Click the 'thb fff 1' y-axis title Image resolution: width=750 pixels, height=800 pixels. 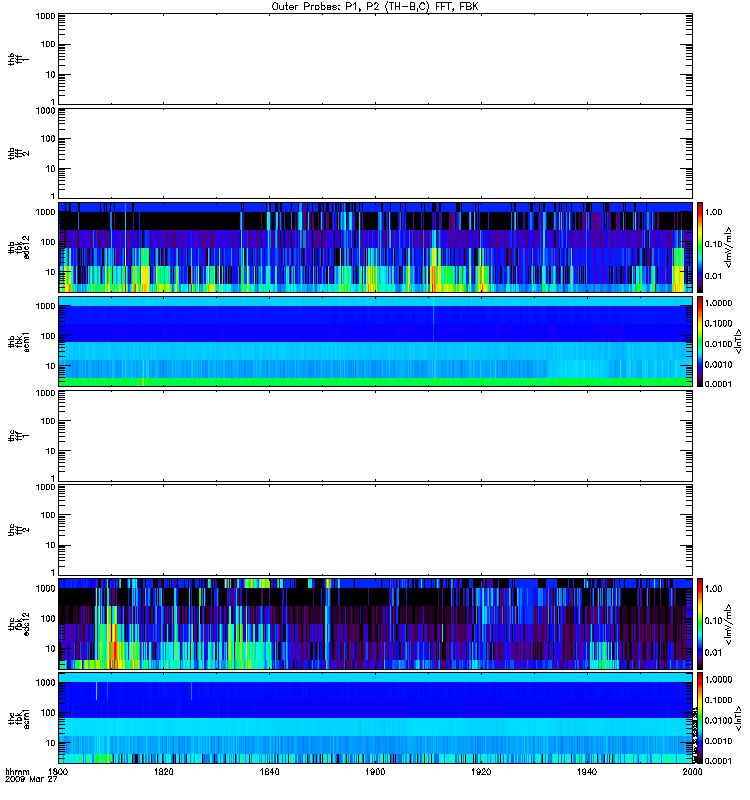19,59
